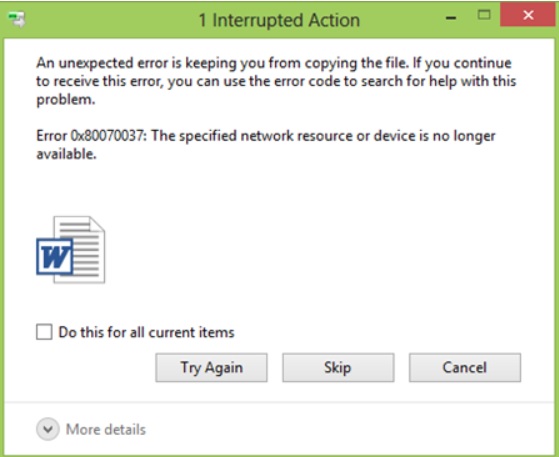Image resolution: width=559 pixels, height=457 pixels.
Task: Cancel the copy operation
Action: tap(465, 368)
